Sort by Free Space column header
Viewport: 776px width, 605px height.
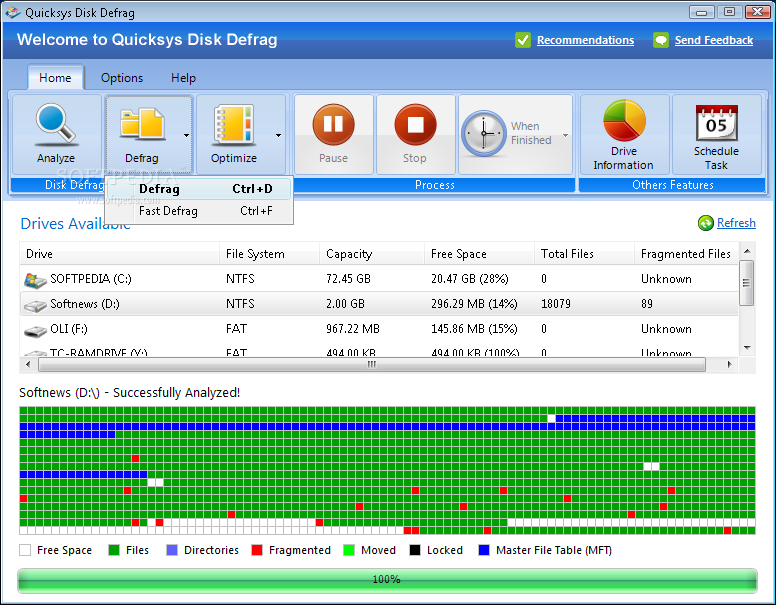coord(480,253)
